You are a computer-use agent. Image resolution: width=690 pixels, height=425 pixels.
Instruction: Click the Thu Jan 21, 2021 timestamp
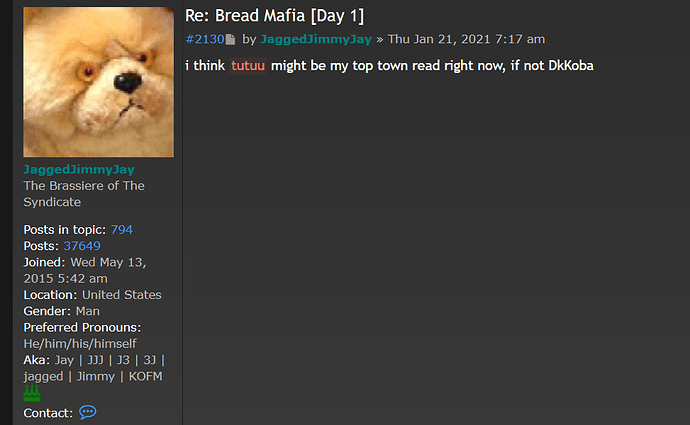pos(466,39)
